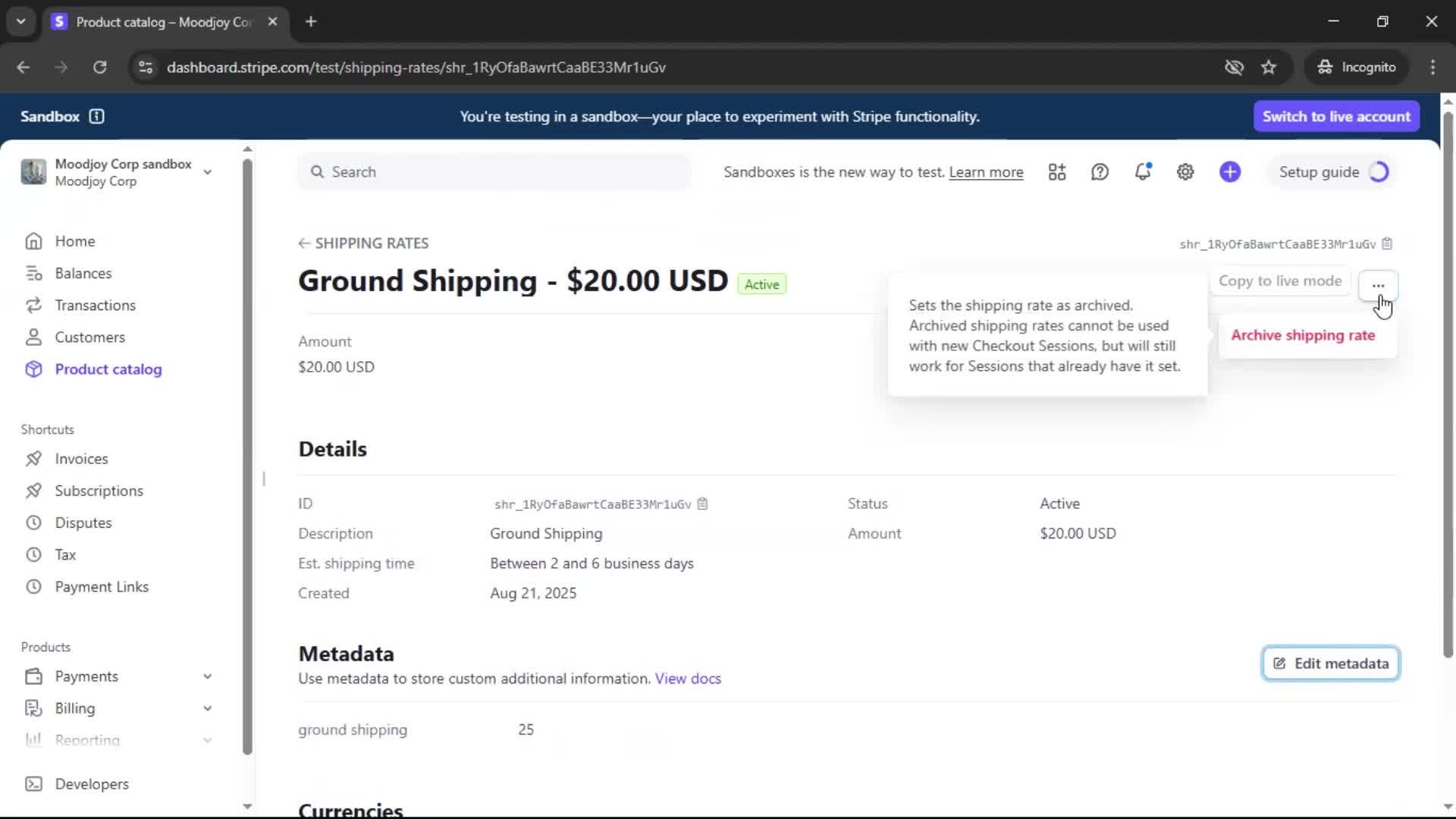Go back to SHIPPING RATES list
This screenshot has height=819, width=1456.
click(363, 243)
